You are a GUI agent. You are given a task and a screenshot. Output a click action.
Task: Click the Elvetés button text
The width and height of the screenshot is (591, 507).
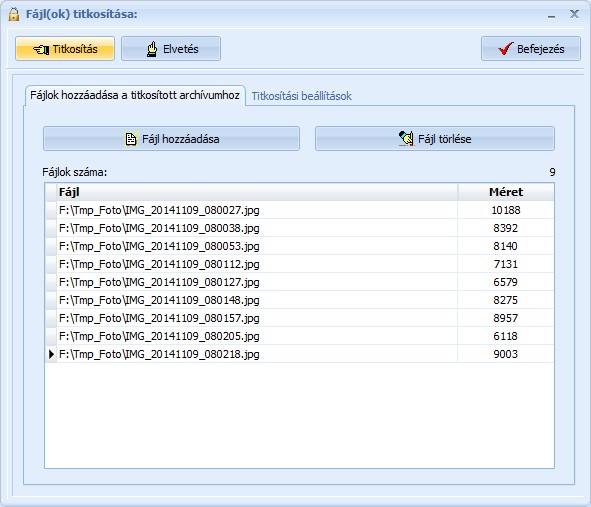(181, 49)
